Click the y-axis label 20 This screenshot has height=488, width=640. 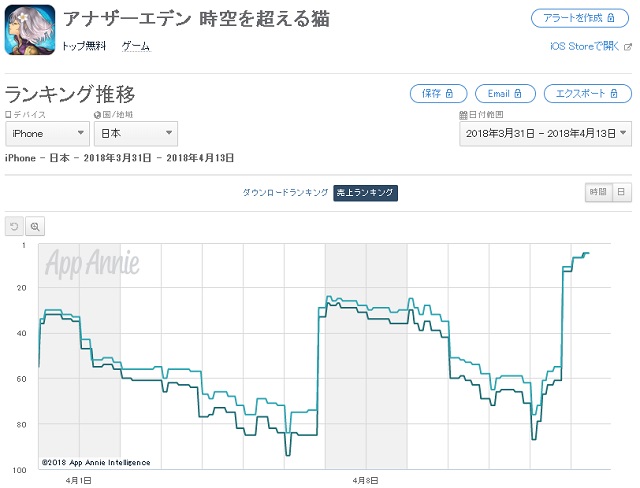pos(21,288)
